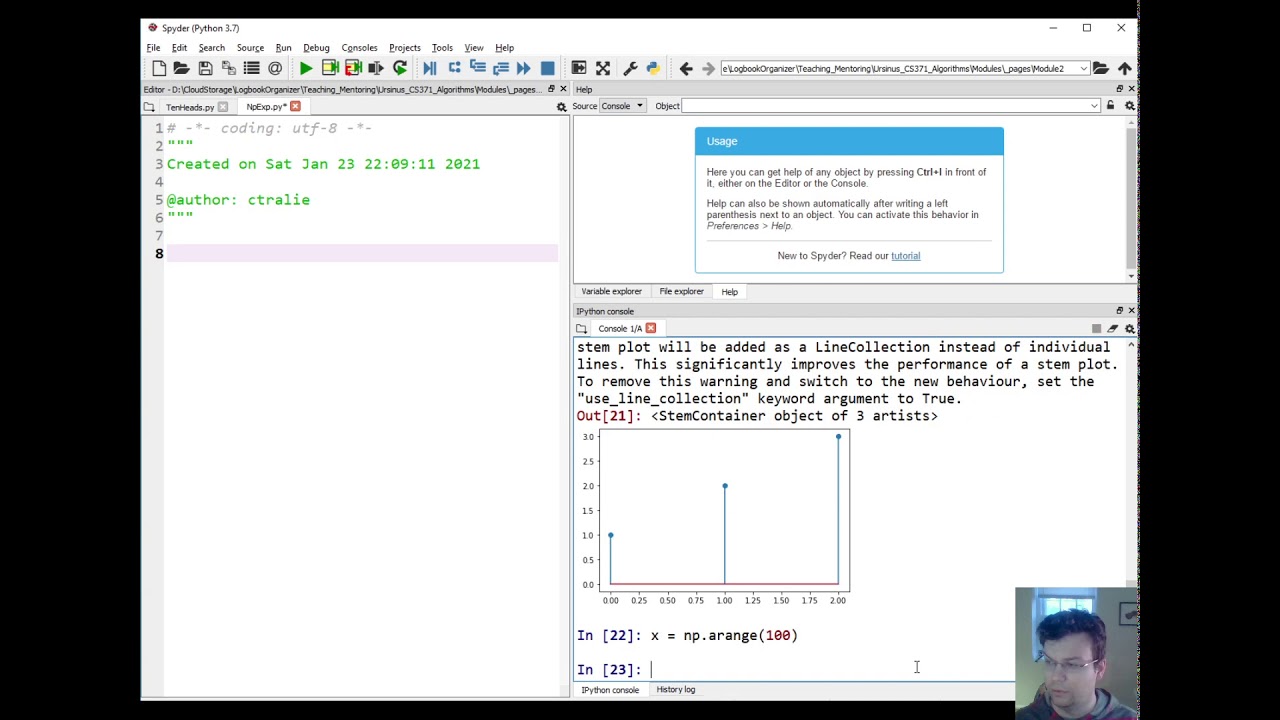This screenshot has width=1280, height=720.
Task: Save the current file
Action: 205,68
